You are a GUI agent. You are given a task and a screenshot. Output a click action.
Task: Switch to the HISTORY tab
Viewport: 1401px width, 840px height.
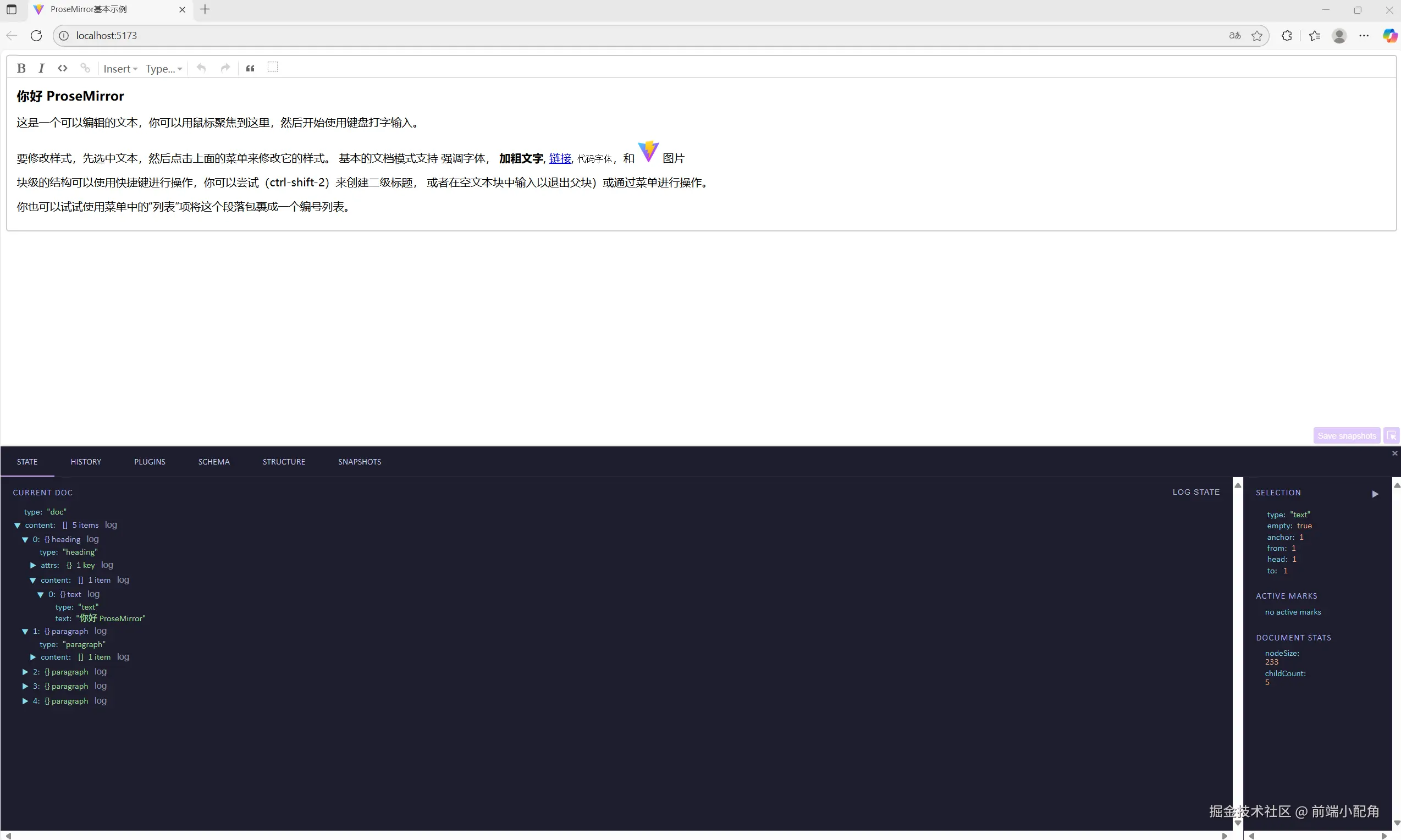coord(86,462)
